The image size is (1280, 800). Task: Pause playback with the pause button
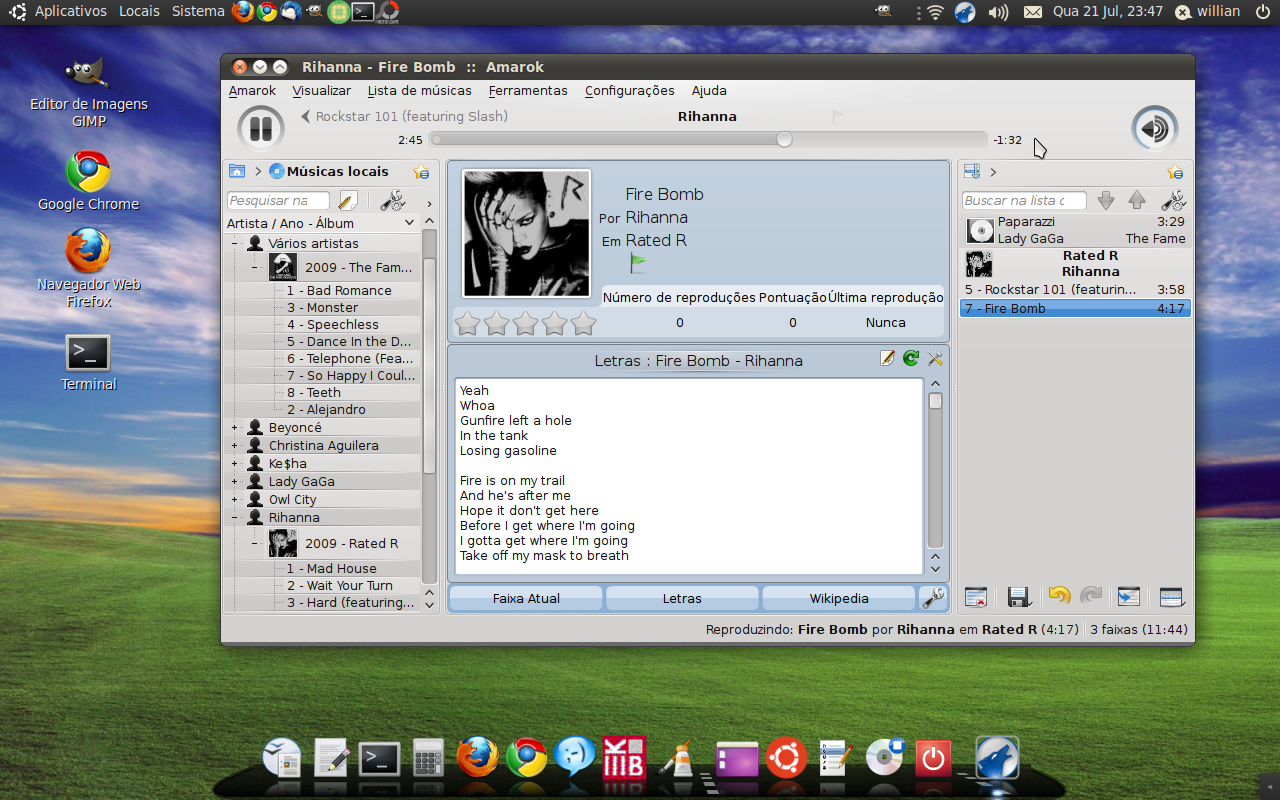[261, 128]
